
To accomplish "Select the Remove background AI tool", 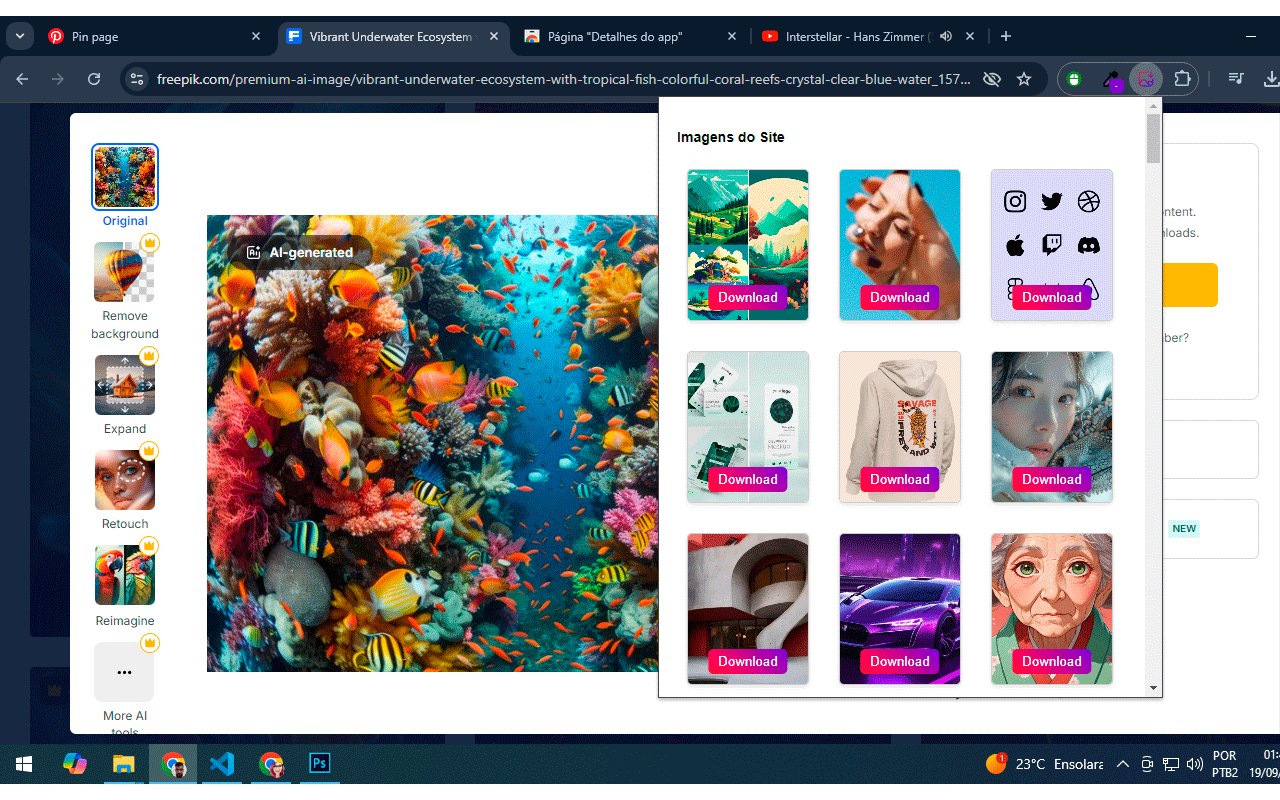I will click(124, 287).
